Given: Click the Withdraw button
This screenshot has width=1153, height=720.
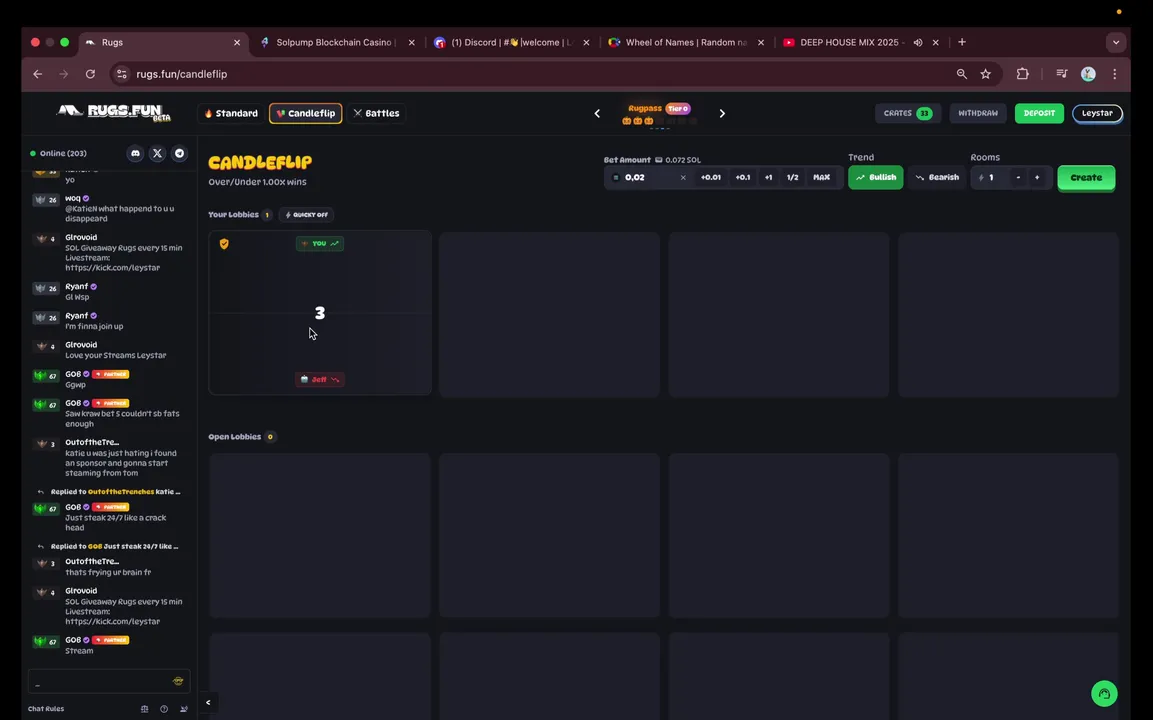Looking at the screenshot, I should tap(978, 113).
